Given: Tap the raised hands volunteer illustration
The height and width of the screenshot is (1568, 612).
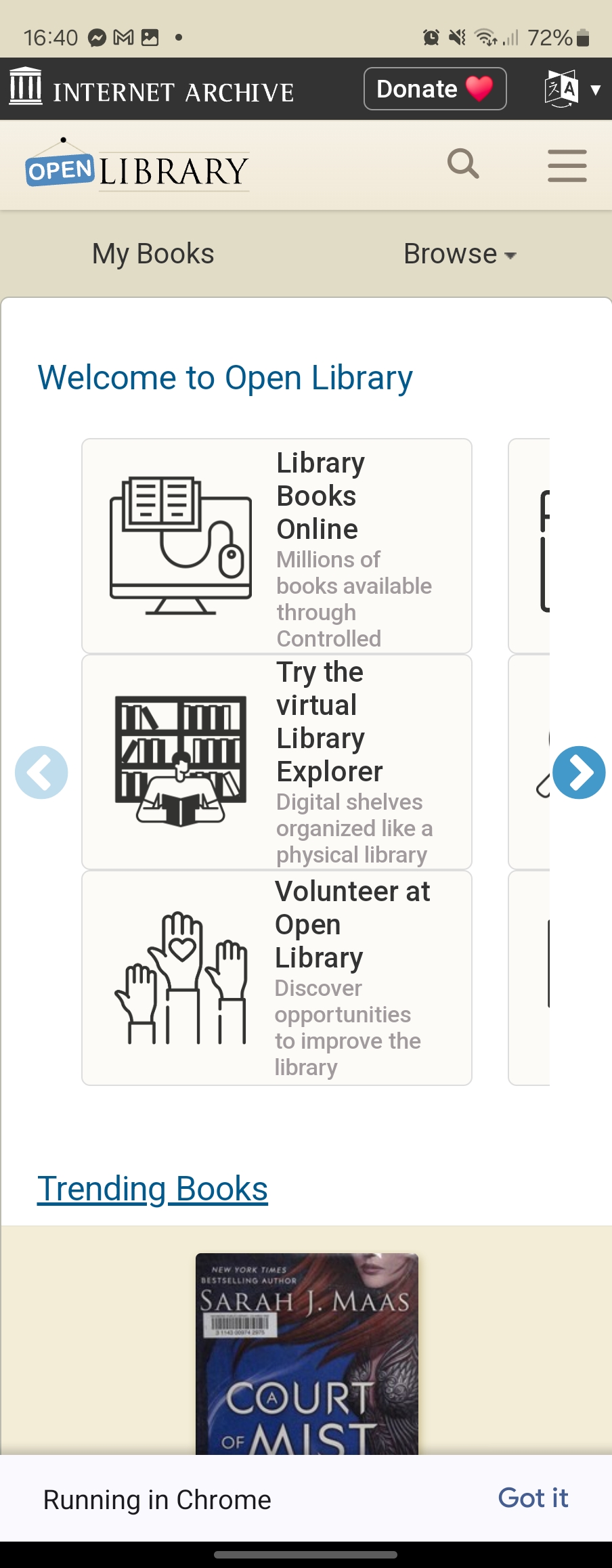Looking at the screenshot, I should point(181,978).
